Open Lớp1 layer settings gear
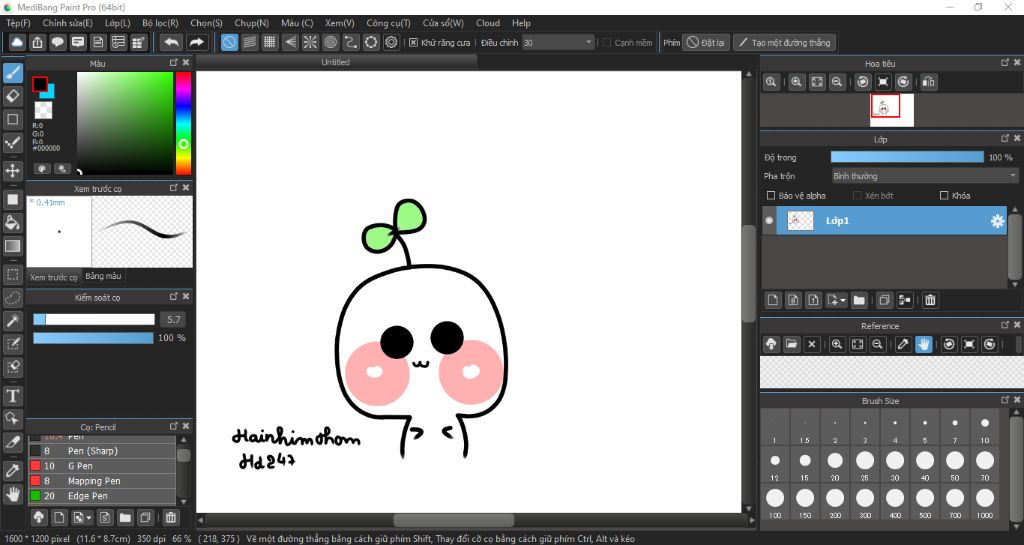1024x545 pixels. click(x=997, y=221)
